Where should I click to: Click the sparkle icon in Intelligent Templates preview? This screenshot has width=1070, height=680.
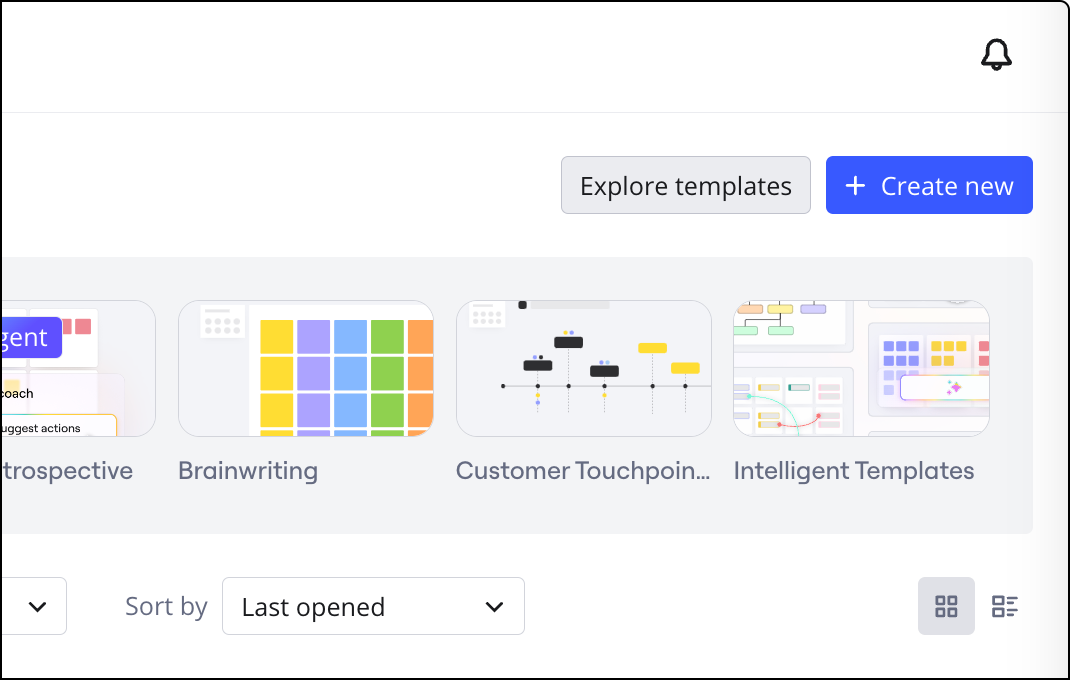point(954,388)
